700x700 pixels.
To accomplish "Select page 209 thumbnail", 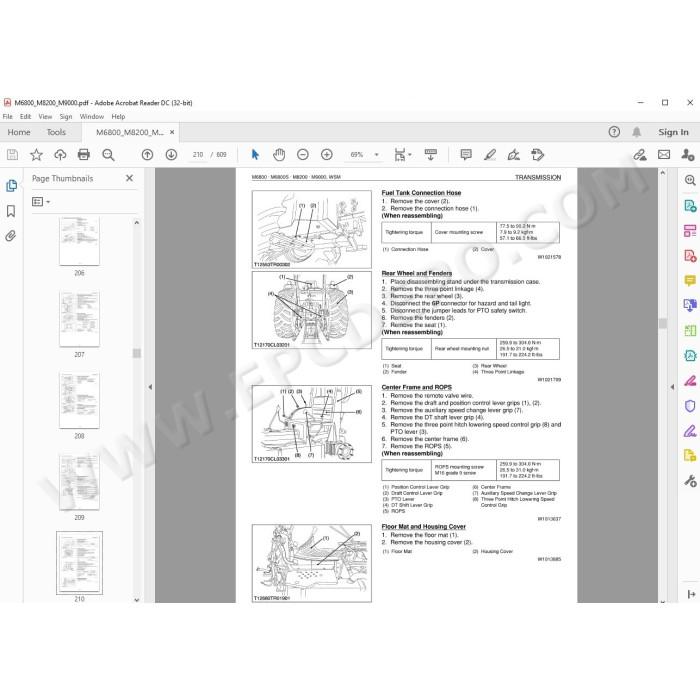I will [79, 482].
